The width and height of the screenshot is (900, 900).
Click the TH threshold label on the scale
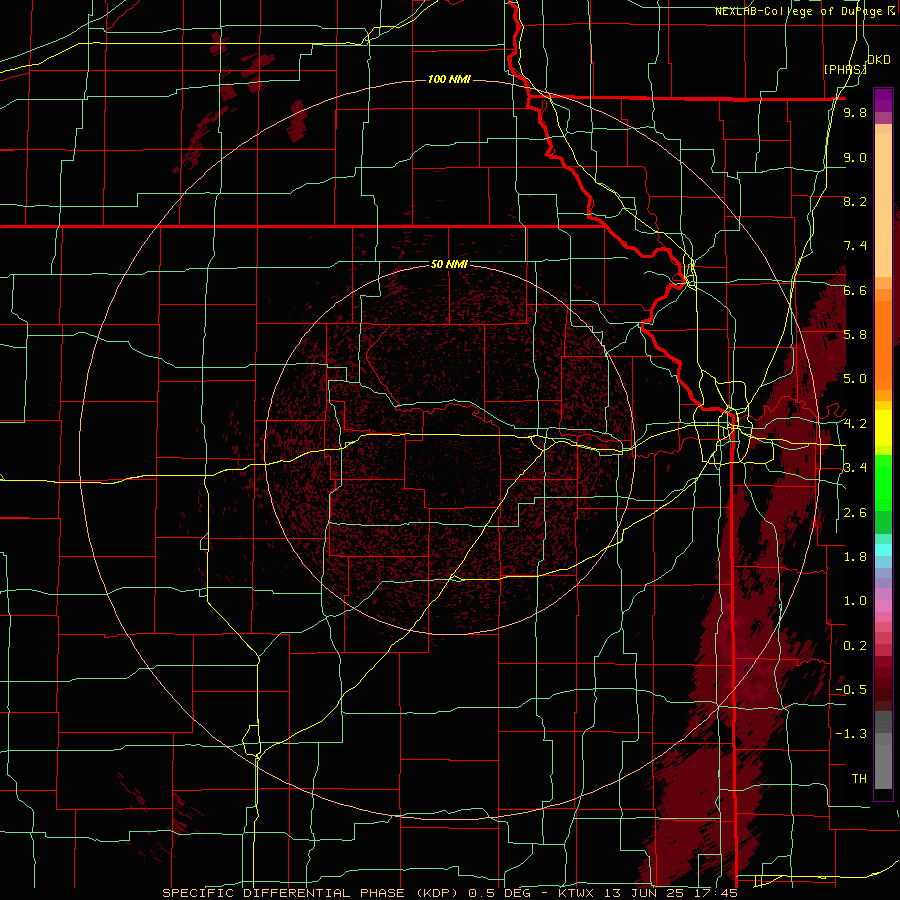[x=859, y=778]
